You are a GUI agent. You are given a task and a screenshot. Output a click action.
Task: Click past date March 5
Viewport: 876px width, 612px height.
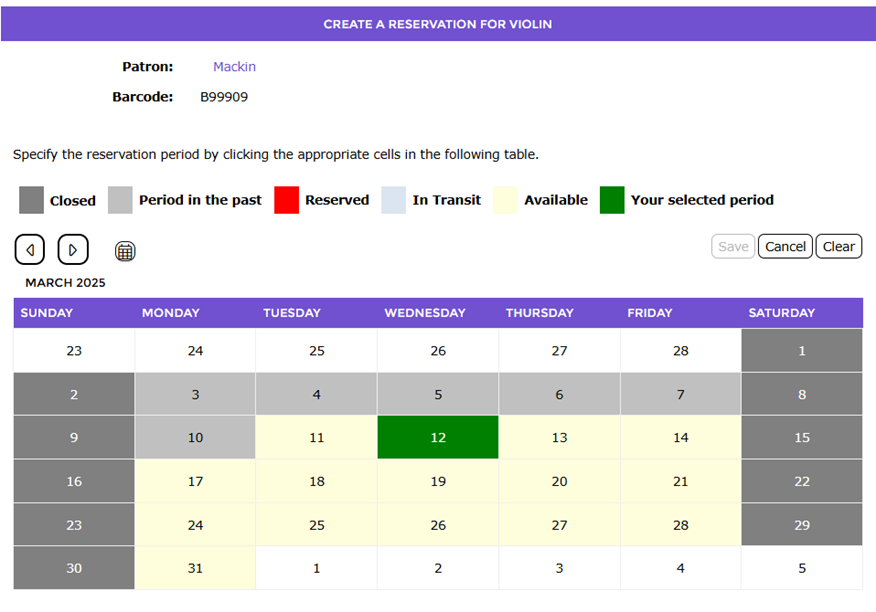coord(438,394)
